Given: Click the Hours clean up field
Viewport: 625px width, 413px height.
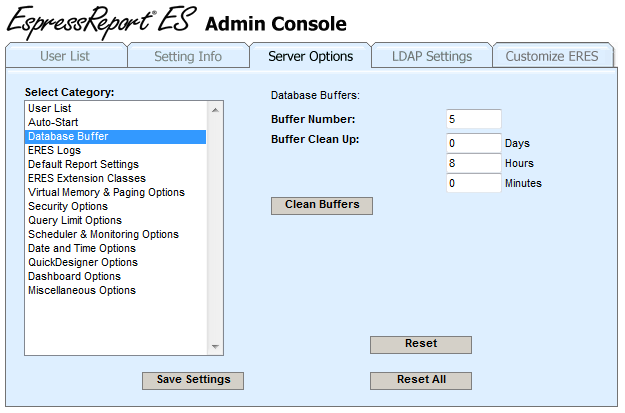Looking at the screenshot, I should (x=474, y=163).
